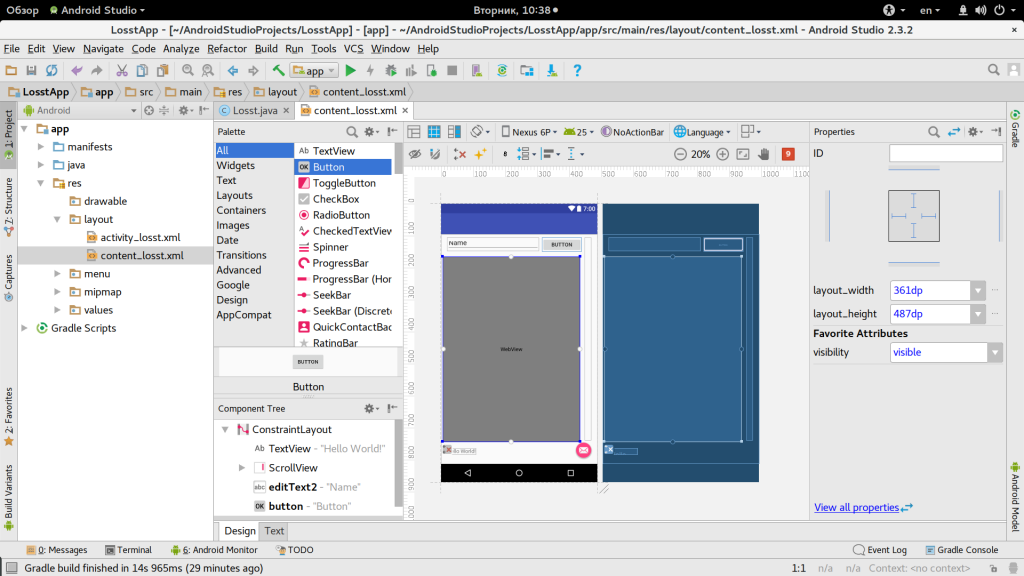Click the Make Project hammer icon
The width and height of the screenshot is (1024, 576).
[x=279, y=71]
